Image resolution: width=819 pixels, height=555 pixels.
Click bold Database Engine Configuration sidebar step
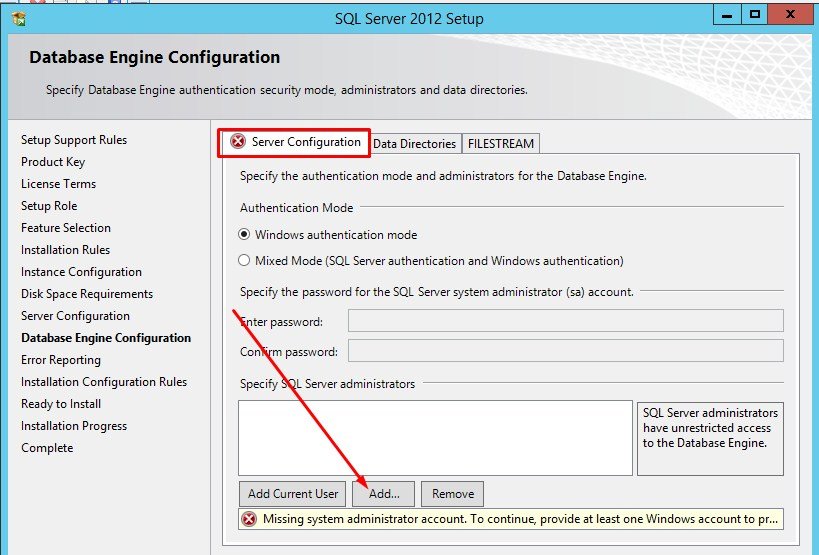point(106,338)
